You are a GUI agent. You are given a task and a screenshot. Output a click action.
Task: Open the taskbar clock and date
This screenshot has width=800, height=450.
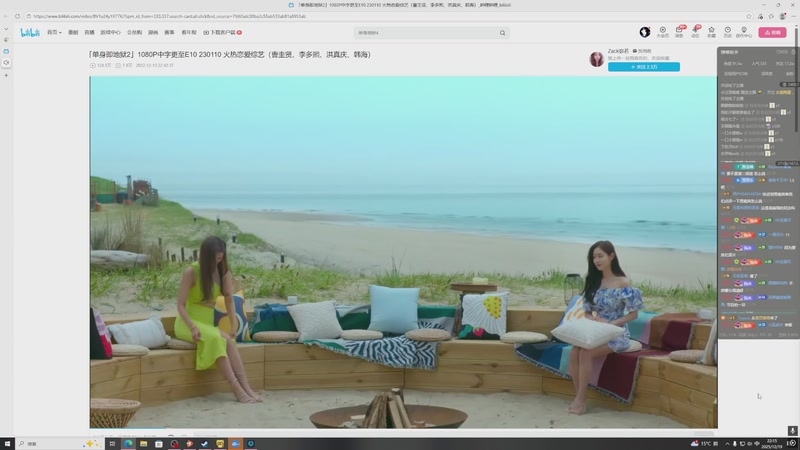tap(772, 444)
